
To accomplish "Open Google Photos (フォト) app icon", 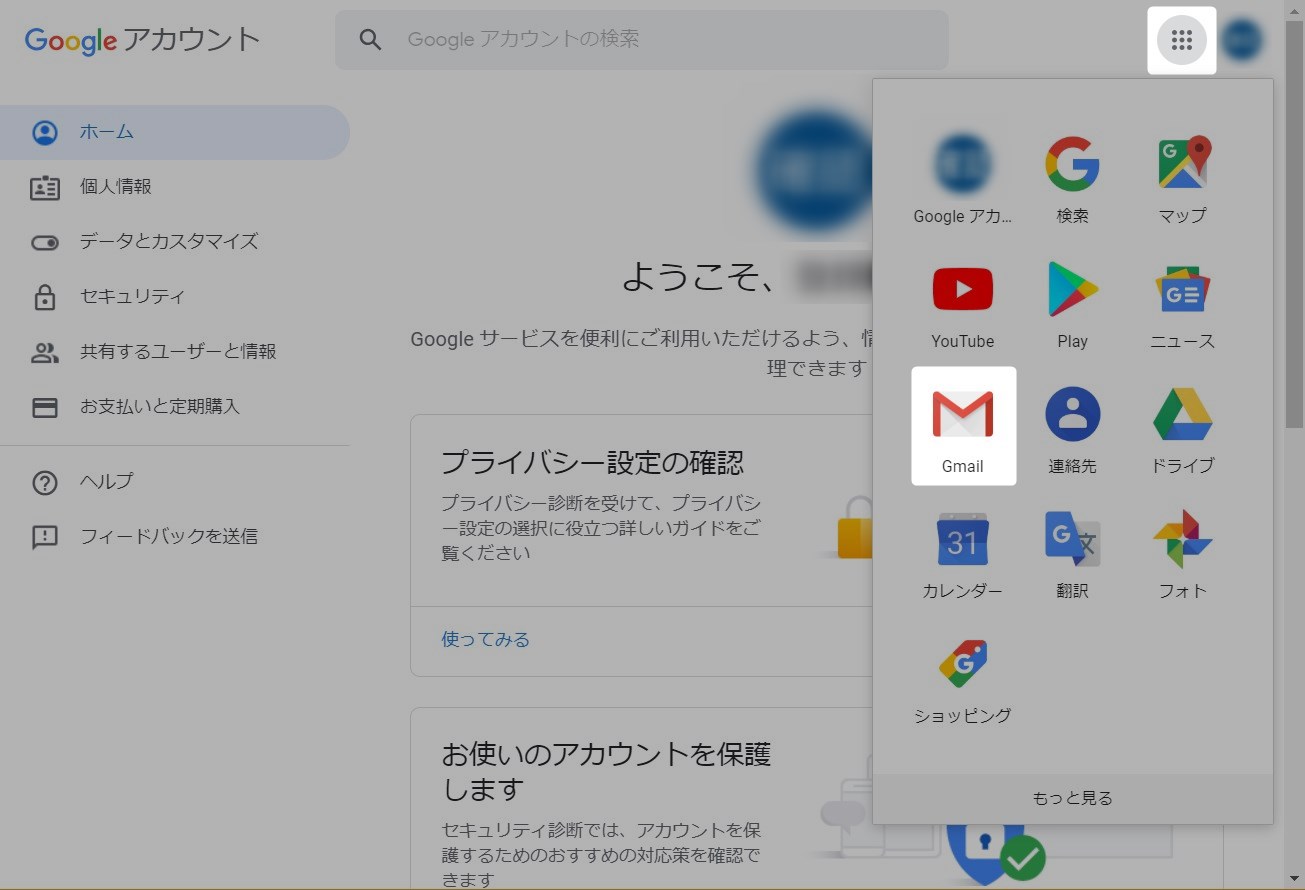I will point(1183,552).
